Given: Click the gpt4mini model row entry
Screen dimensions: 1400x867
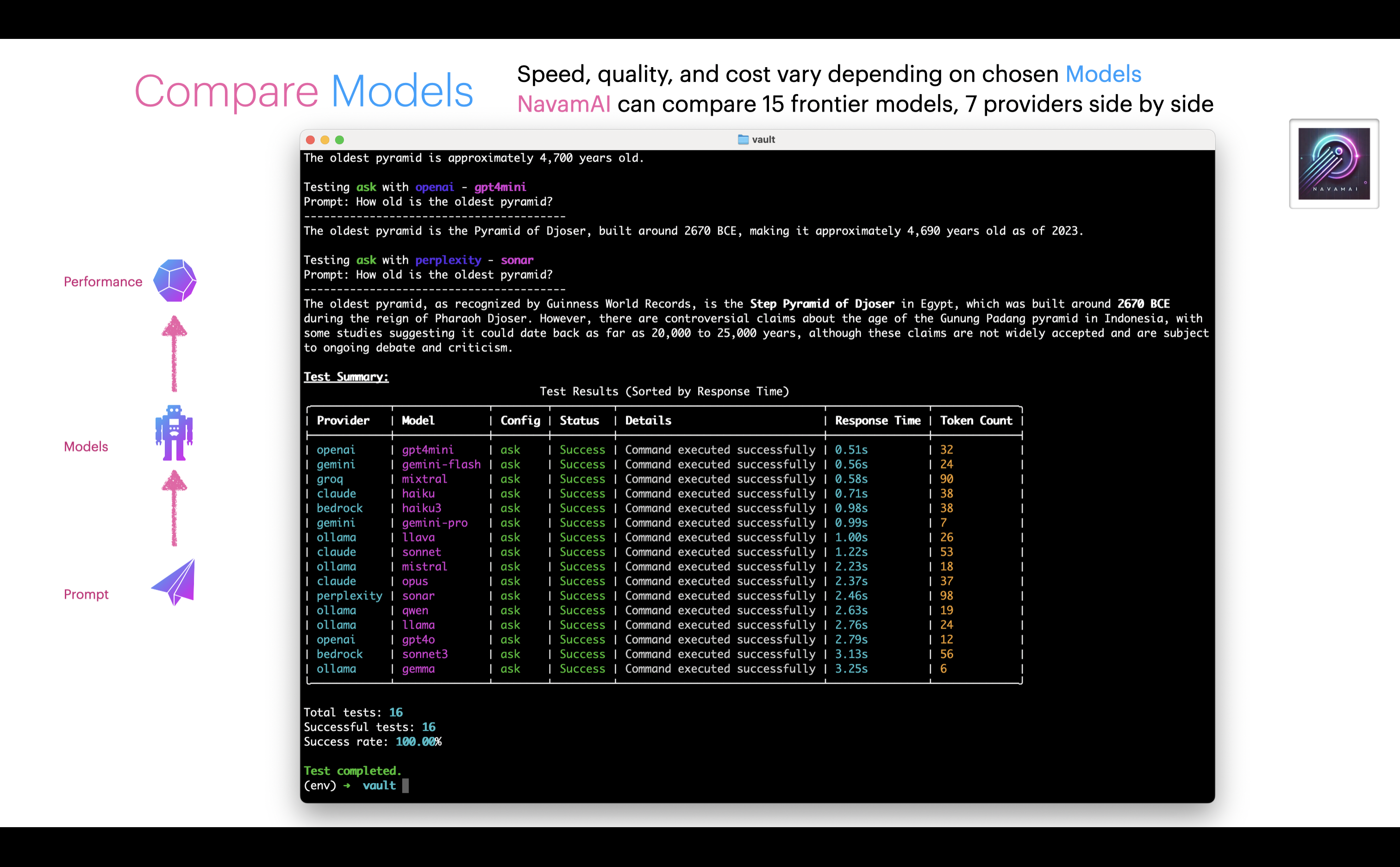Looking at the screenshot, I should click(x=427, y=450).
